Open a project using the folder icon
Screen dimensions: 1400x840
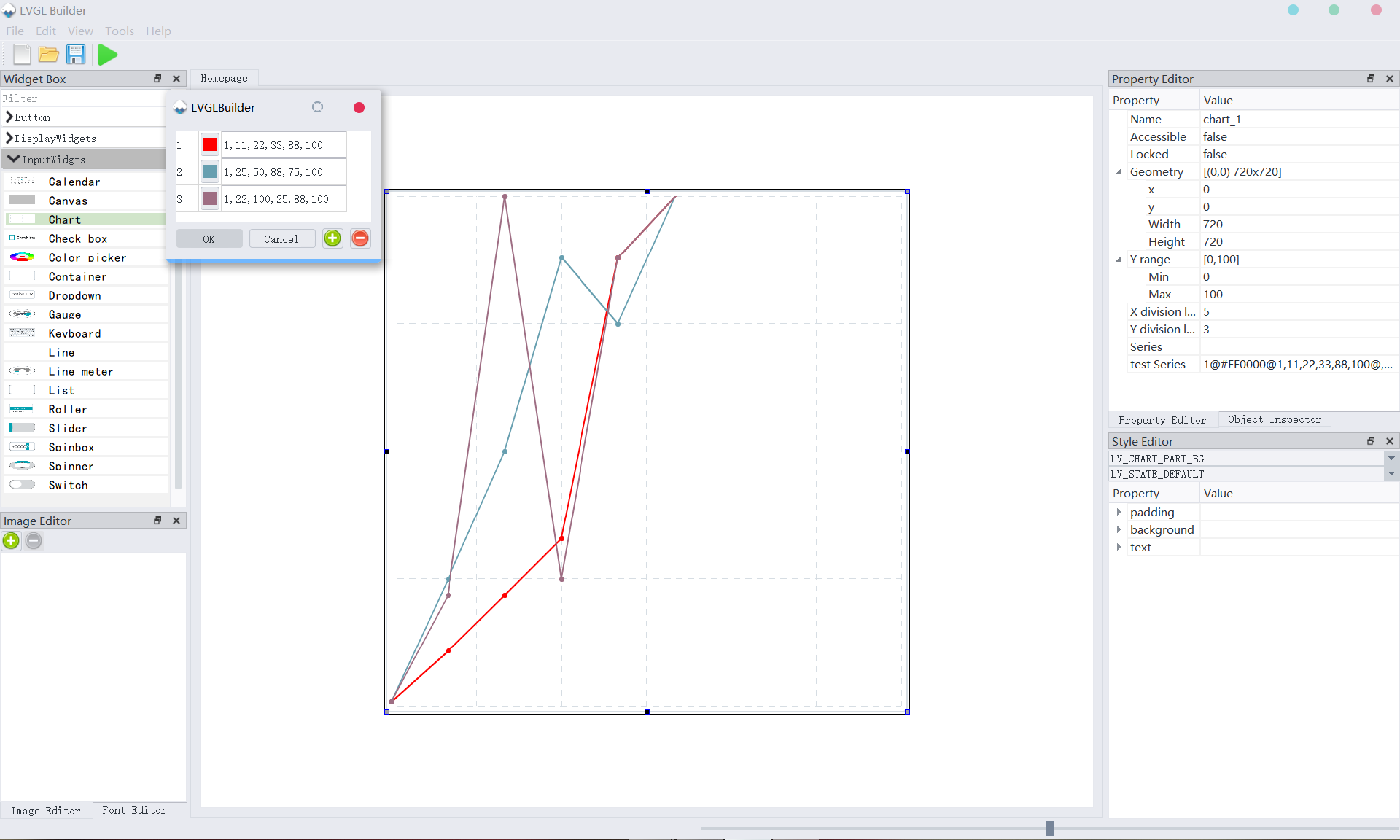point(48,54)
